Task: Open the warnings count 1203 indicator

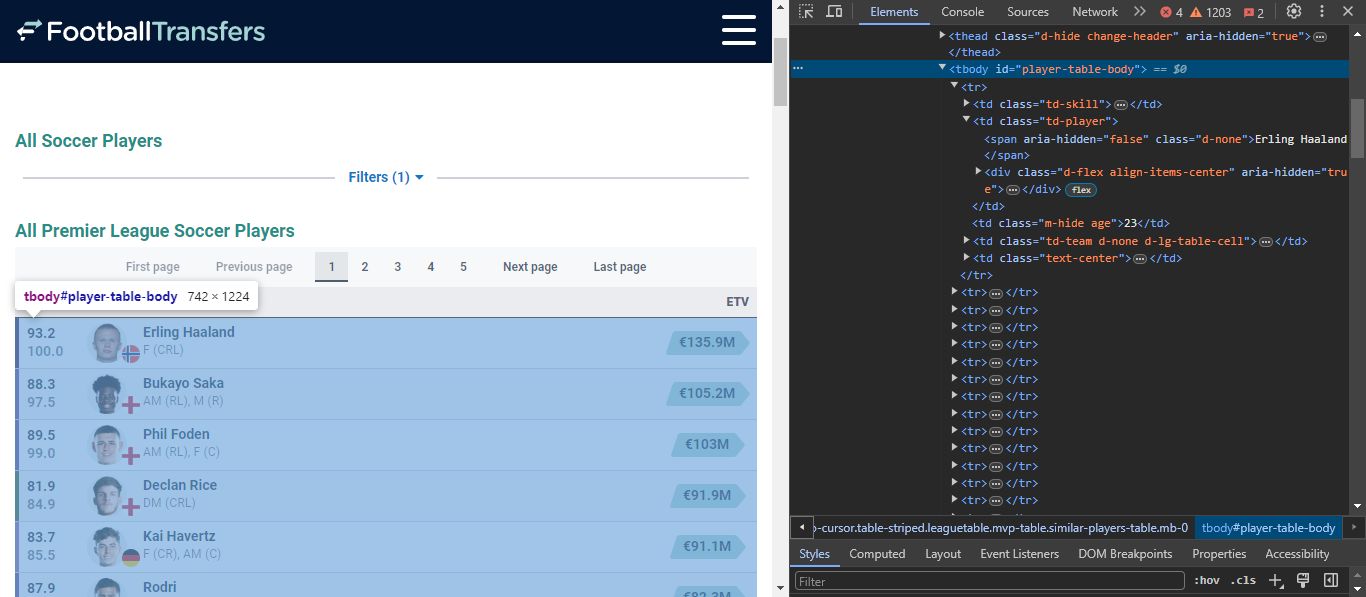Action: [1210, 13]
